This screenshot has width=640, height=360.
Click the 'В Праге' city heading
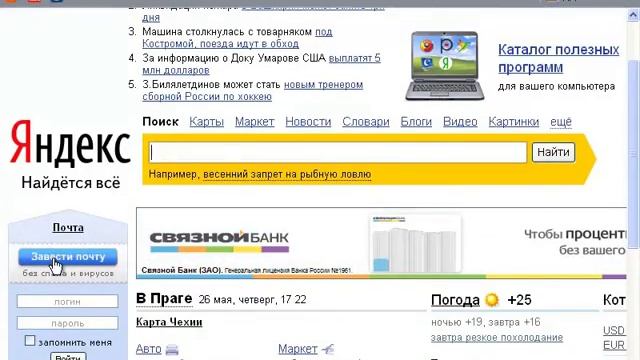[164, 298]
